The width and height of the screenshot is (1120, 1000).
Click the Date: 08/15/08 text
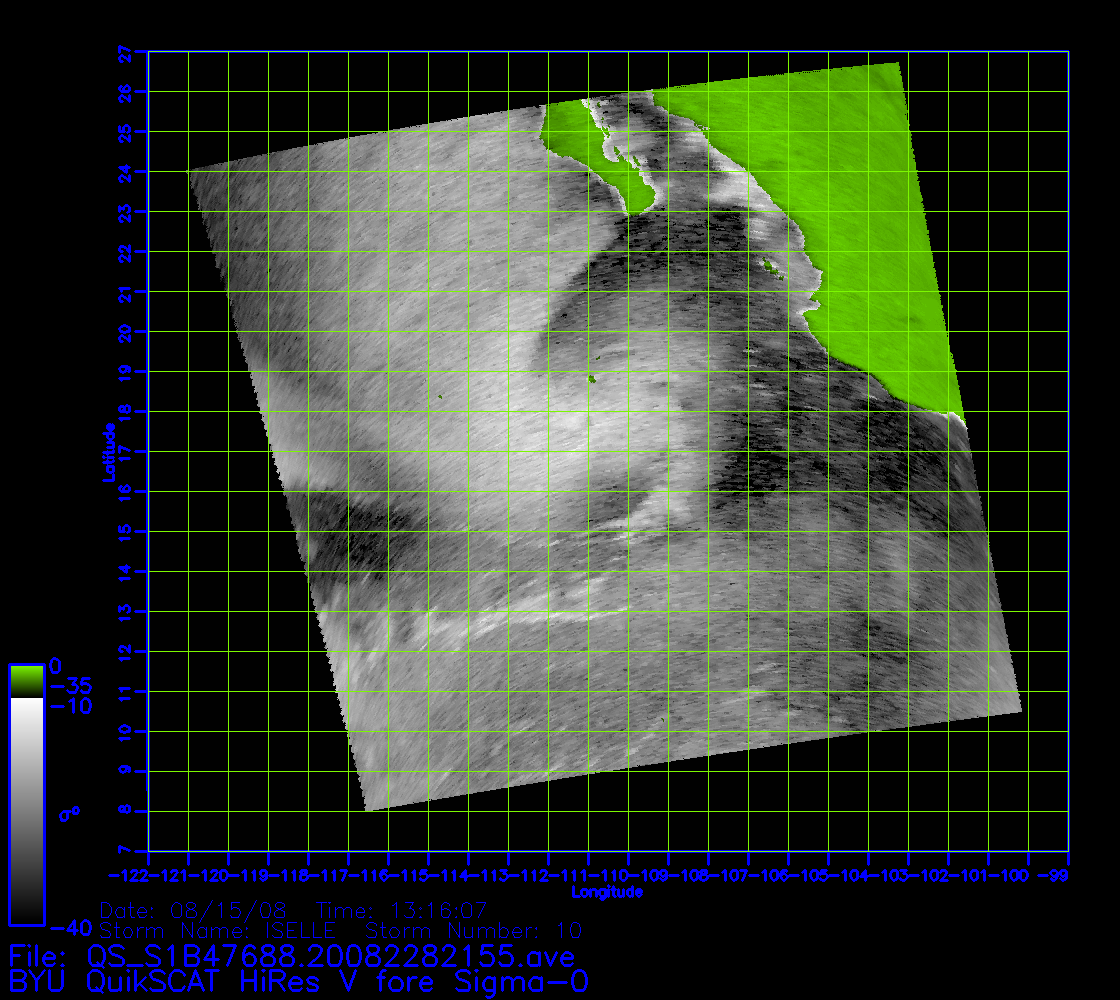coord(194,912)
